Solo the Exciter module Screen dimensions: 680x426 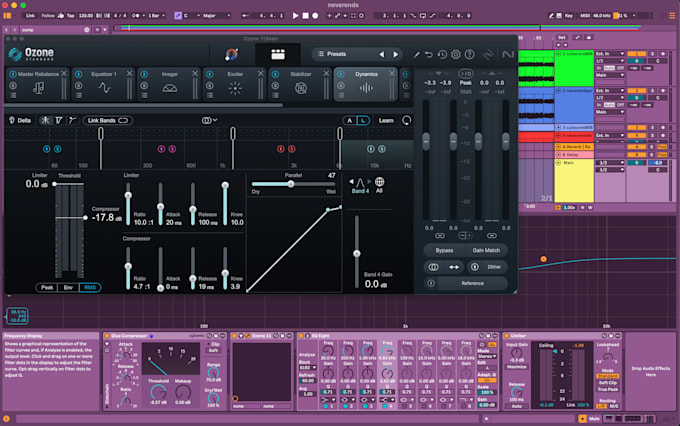pos(209,85)
